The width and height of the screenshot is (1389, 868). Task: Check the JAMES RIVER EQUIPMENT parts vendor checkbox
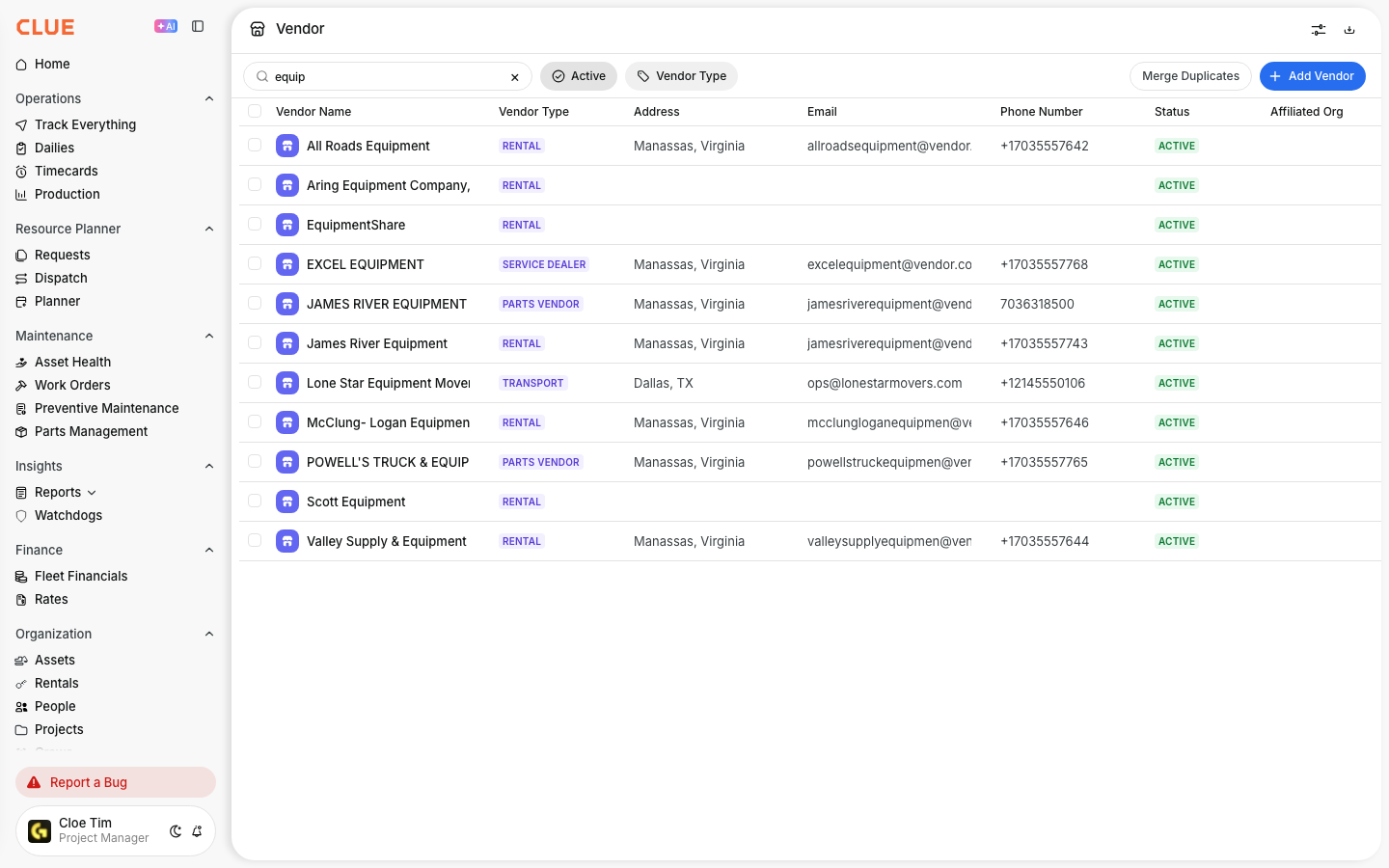255,303
